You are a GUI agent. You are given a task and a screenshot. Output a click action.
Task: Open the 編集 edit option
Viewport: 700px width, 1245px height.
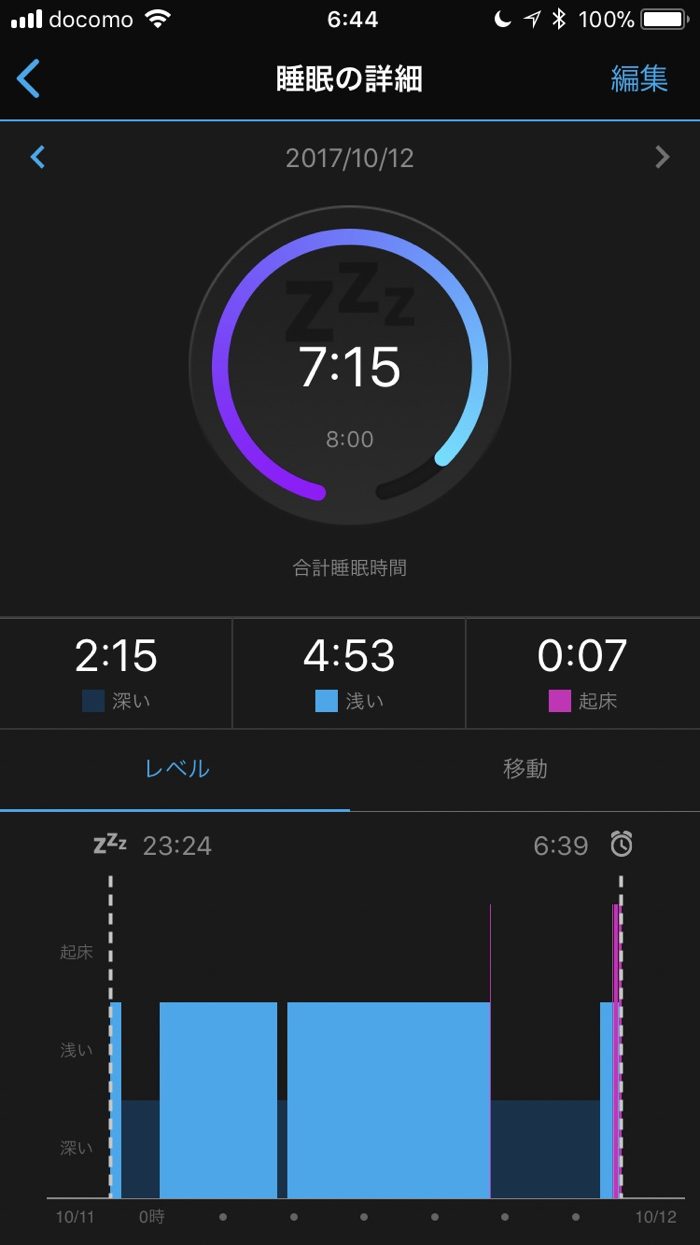(639, 79)
